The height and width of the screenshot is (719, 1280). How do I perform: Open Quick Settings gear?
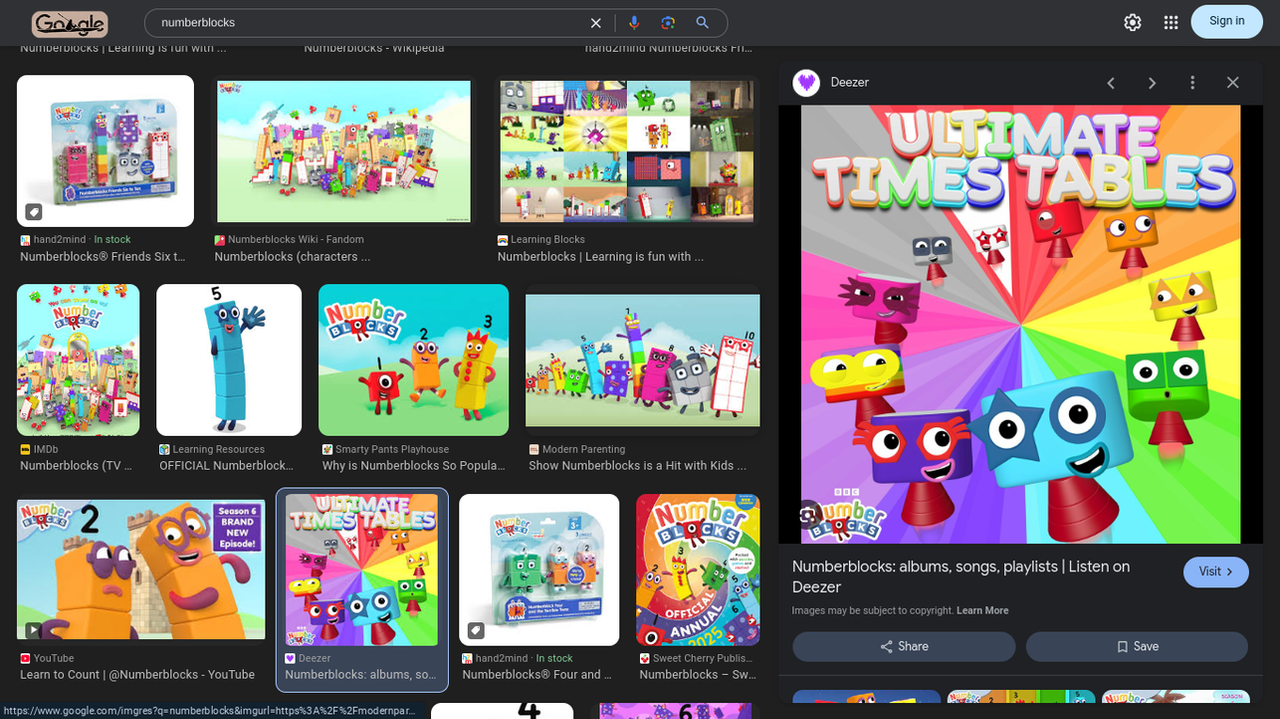click(1133, 22)
